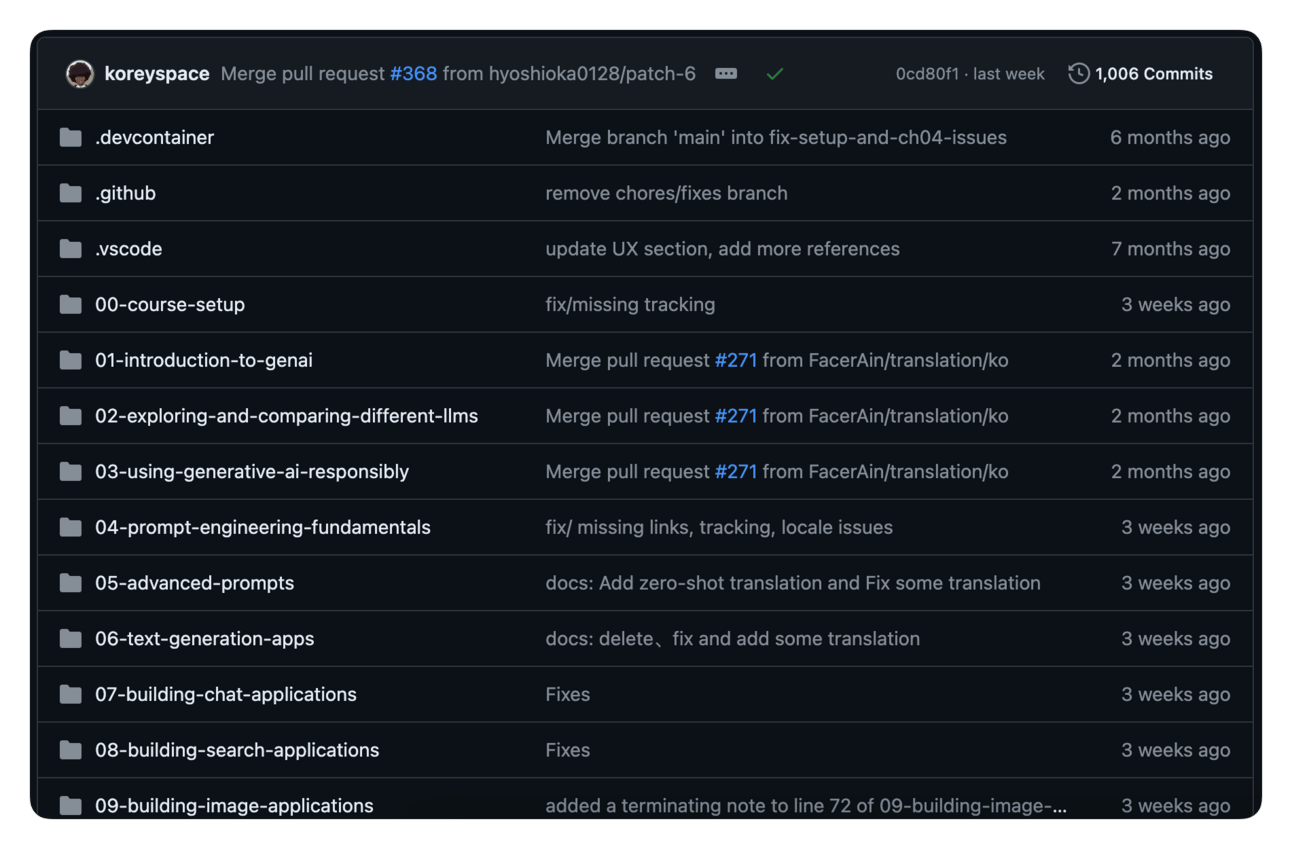Click commit hash 0cd80f1
Screen dimensions: 1292x849
[927, 74]
